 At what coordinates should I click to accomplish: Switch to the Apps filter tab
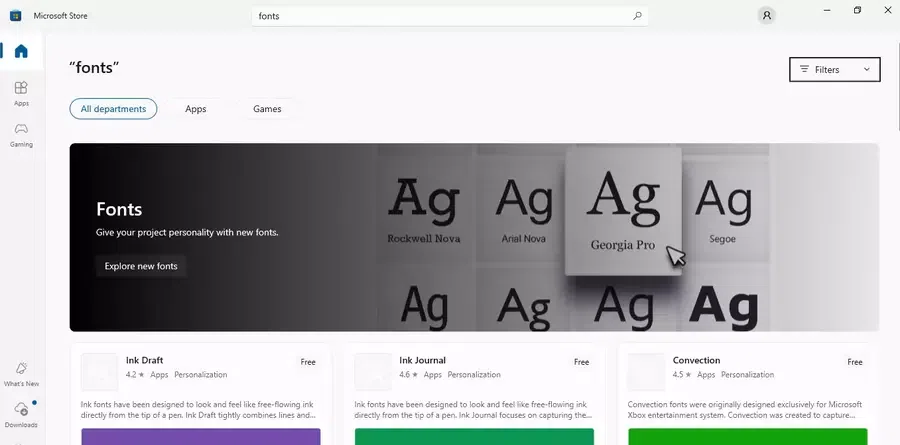click(196, 109)
